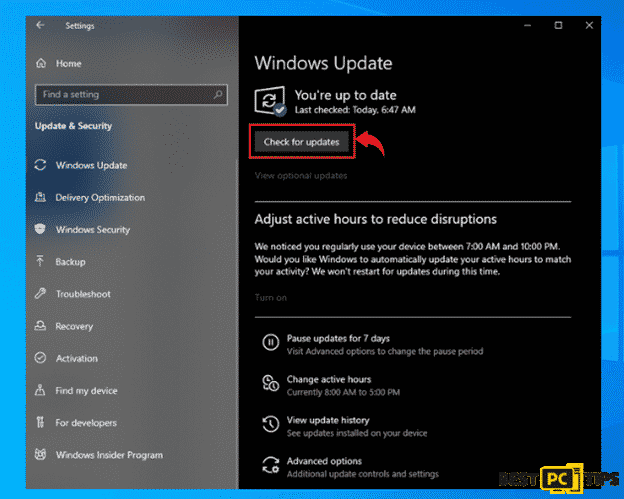Click the Home icon in sidebar
The image size is (624, 499).
41,63
